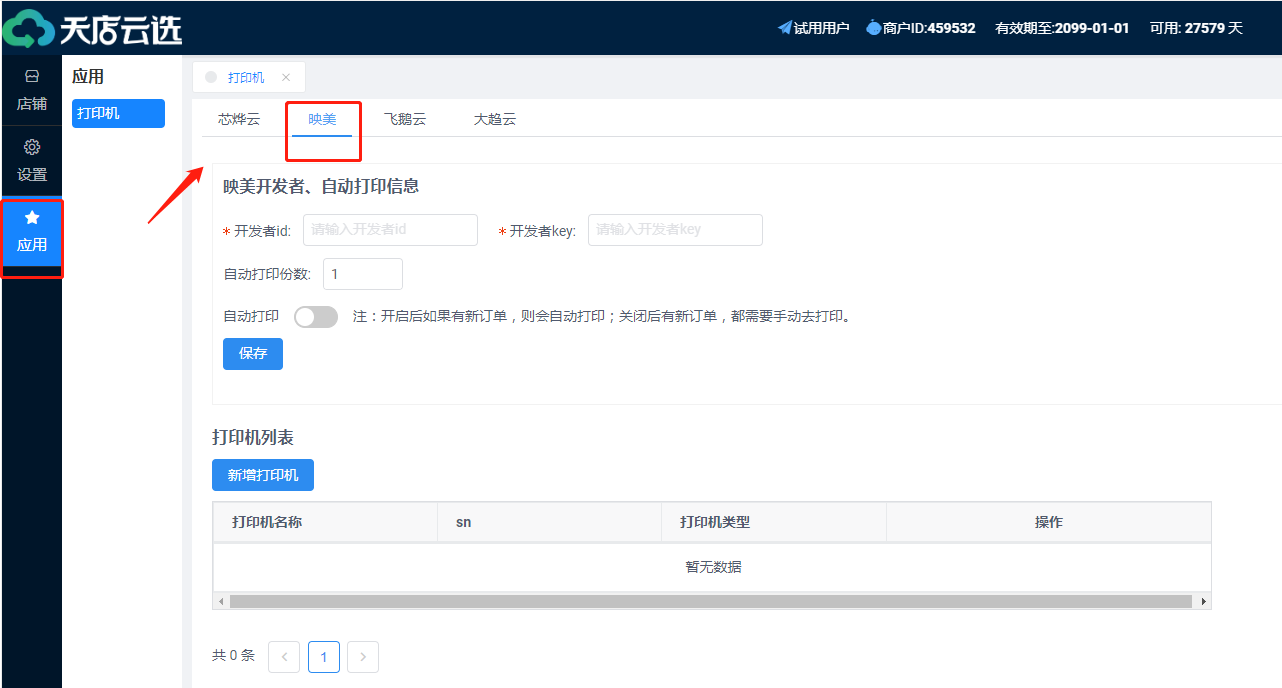Go to previous page in pagination

point(284,657)
